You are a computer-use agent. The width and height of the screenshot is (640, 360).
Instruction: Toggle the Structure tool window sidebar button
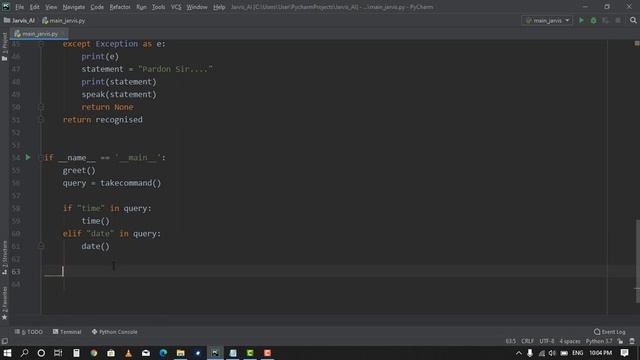(4, 257)
